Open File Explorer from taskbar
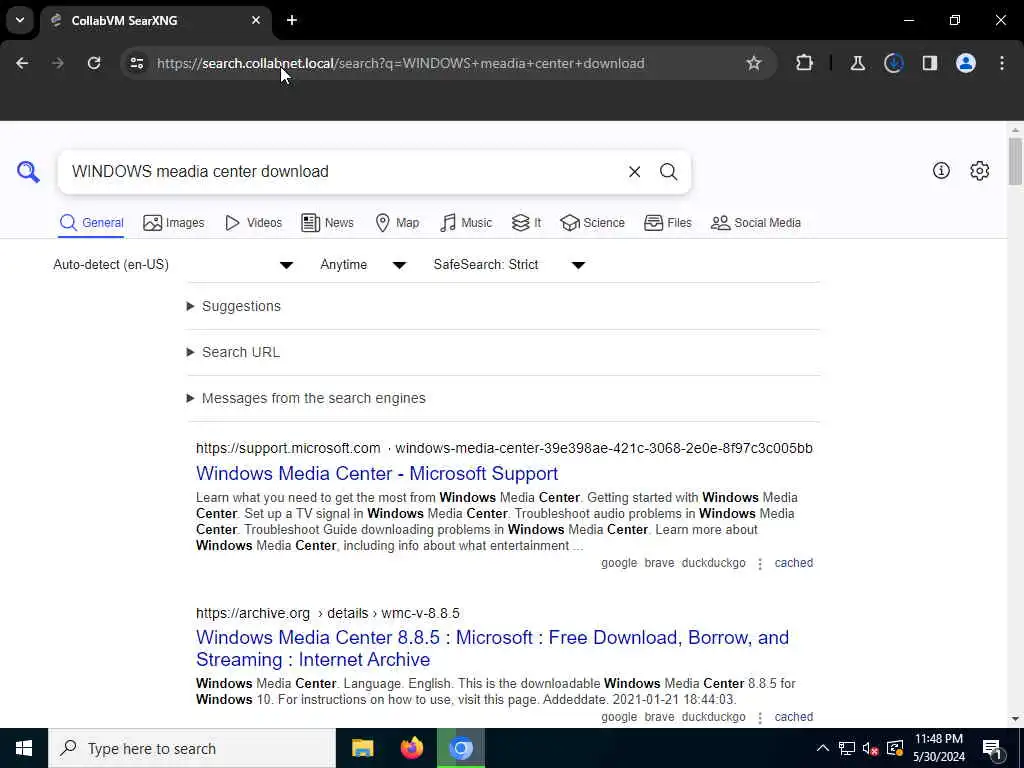The image size is (1024, 768). point(362,748)
